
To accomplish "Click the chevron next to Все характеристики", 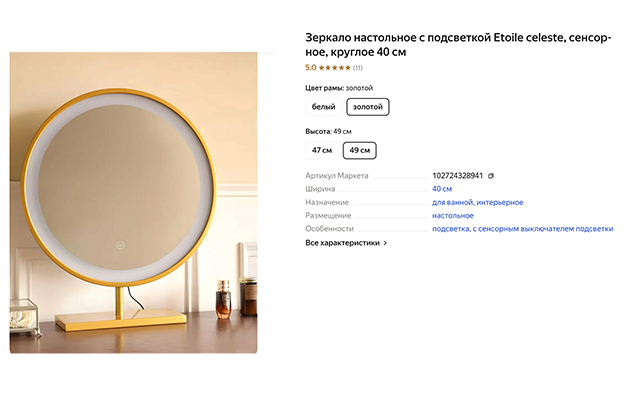I will tap(385, 243).
